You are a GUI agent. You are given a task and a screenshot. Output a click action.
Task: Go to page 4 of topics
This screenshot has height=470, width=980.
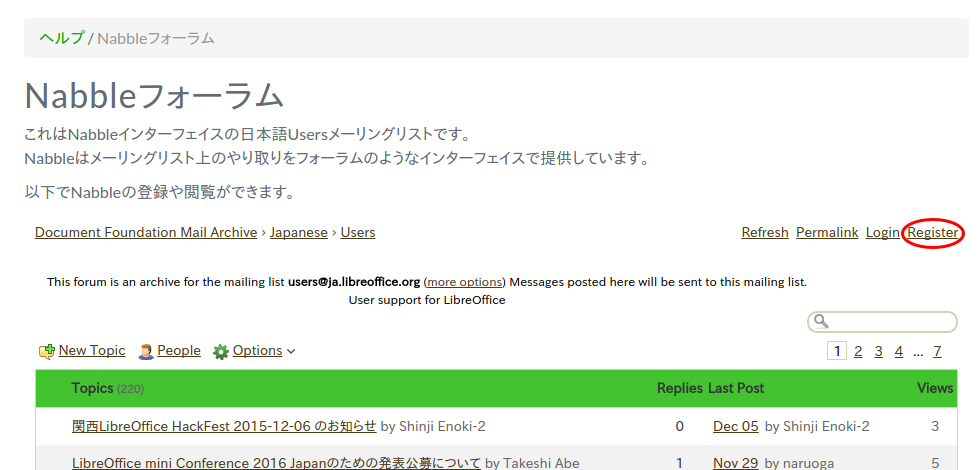[899, 352]
